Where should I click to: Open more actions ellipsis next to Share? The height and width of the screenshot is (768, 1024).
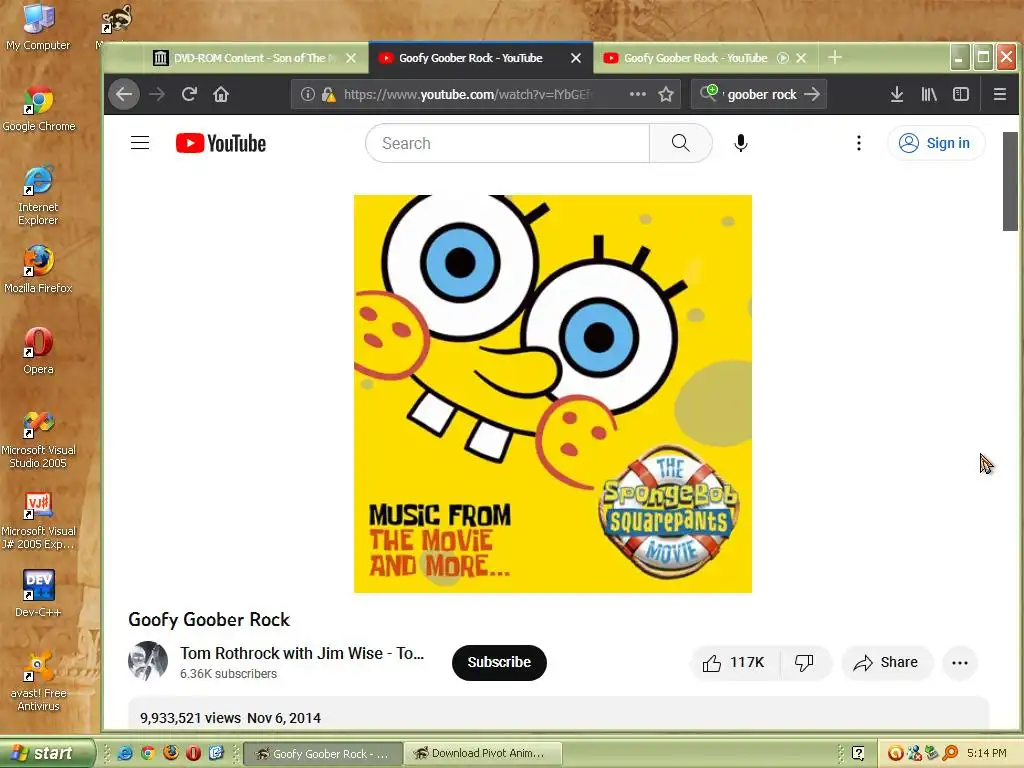pos(959,663)
